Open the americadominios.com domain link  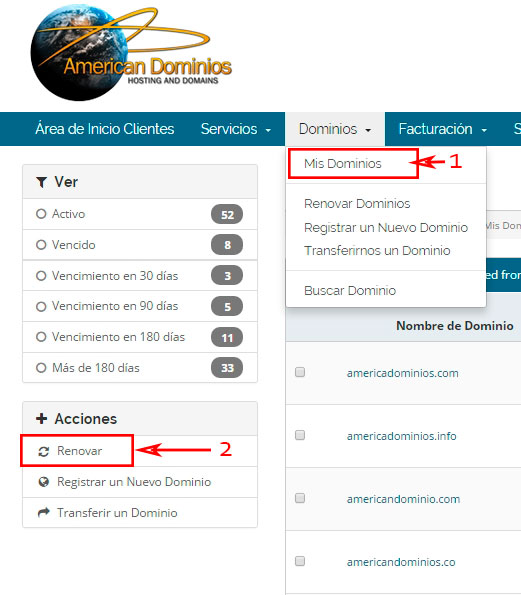click(x=403, y=373)
